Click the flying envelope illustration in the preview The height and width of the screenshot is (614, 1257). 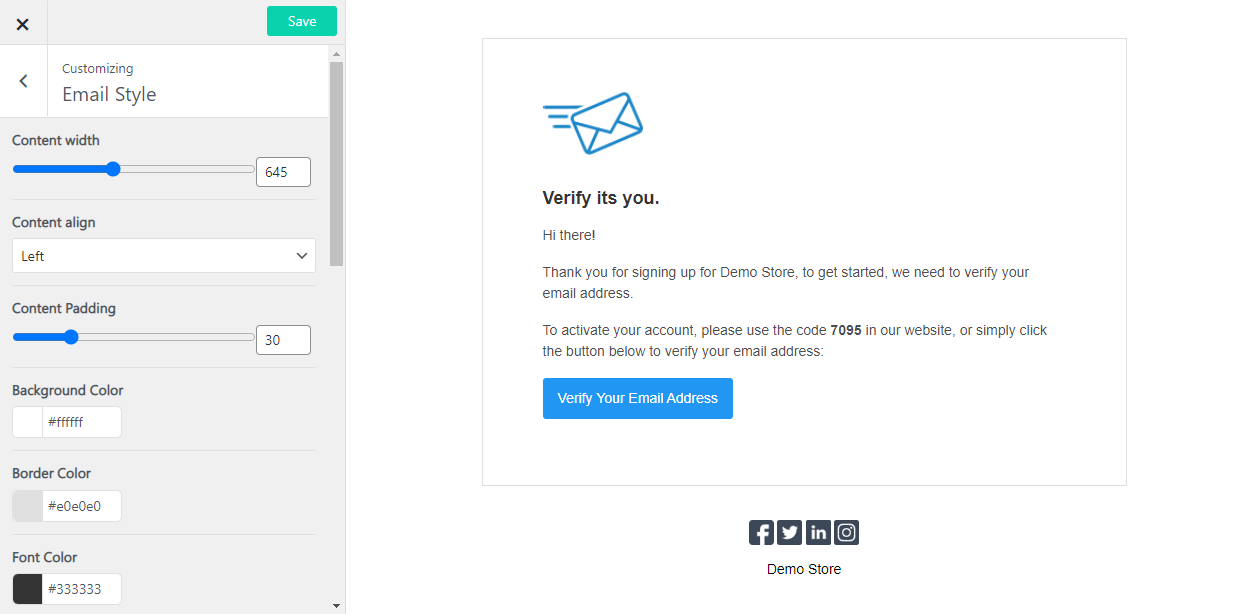coord(593,120)
